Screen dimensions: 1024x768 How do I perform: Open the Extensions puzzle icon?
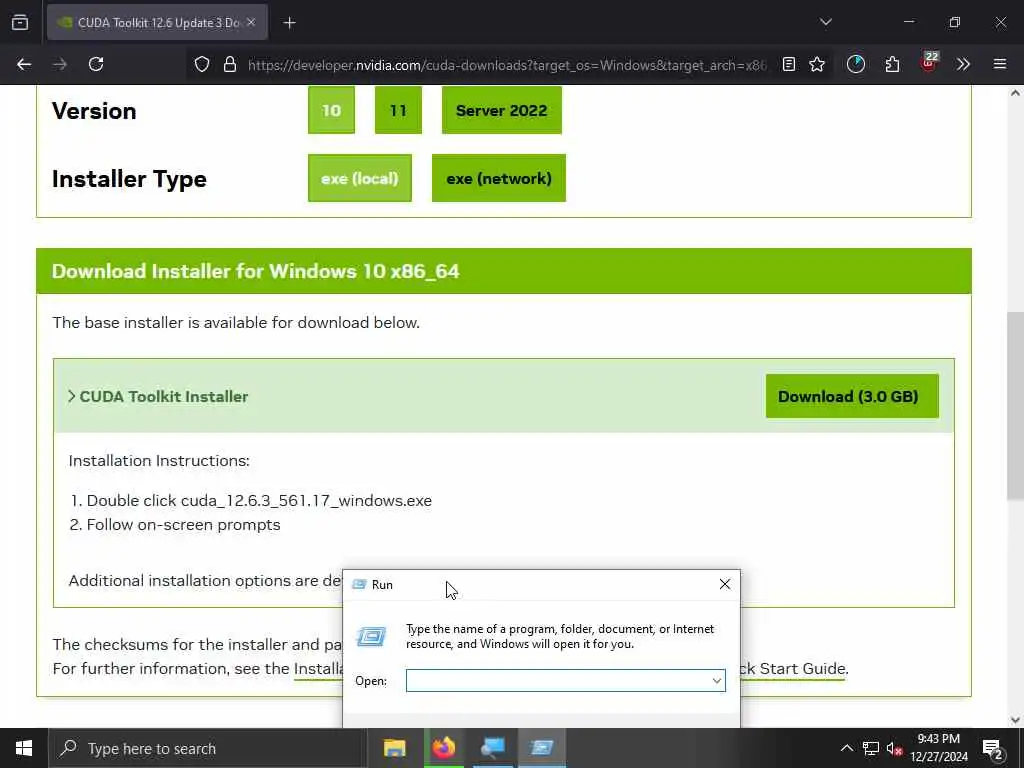(892, 64)
